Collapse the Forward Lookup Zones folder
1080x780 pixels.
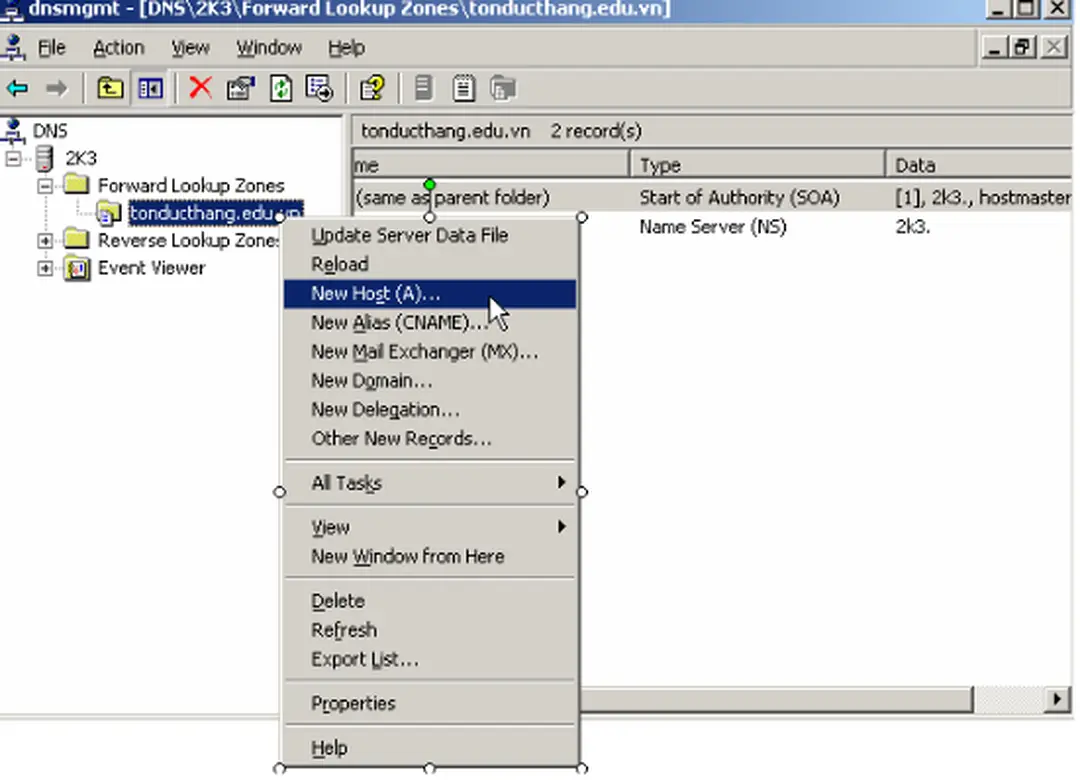[x=45, y=186]
